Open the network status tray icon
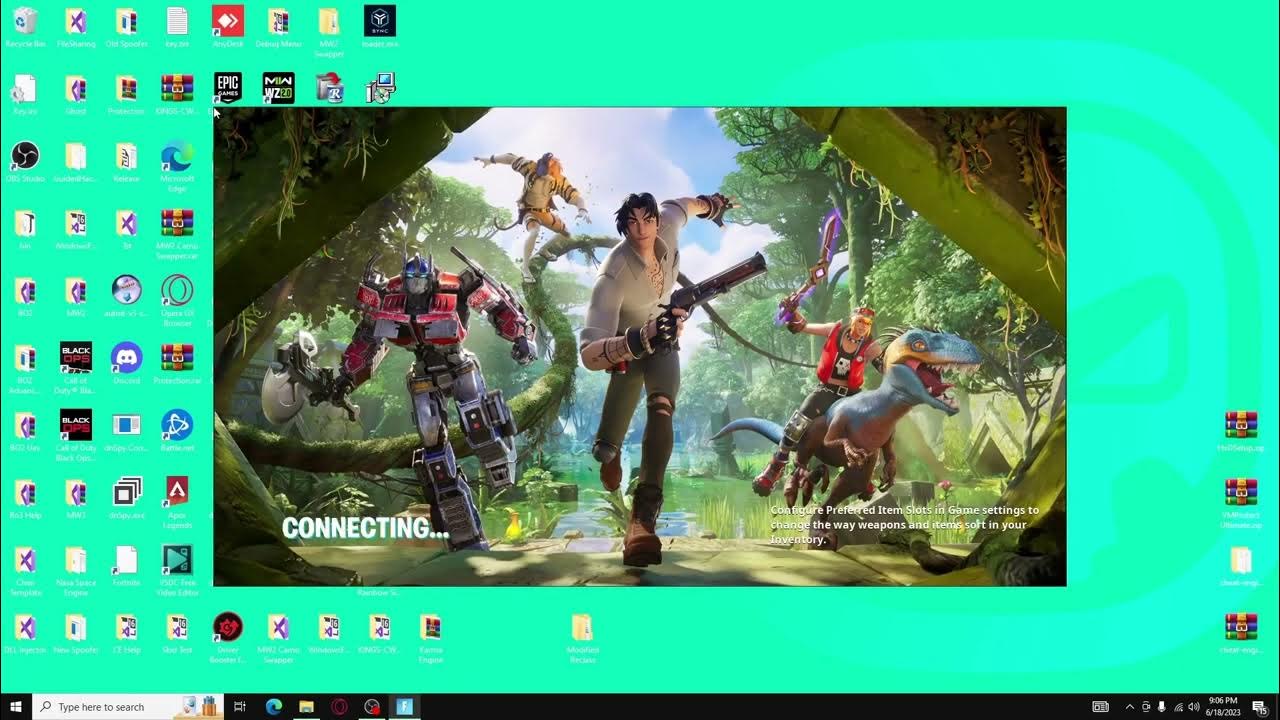Image resolution: width=1280 pixels, height=720 pixels. 1178,707
